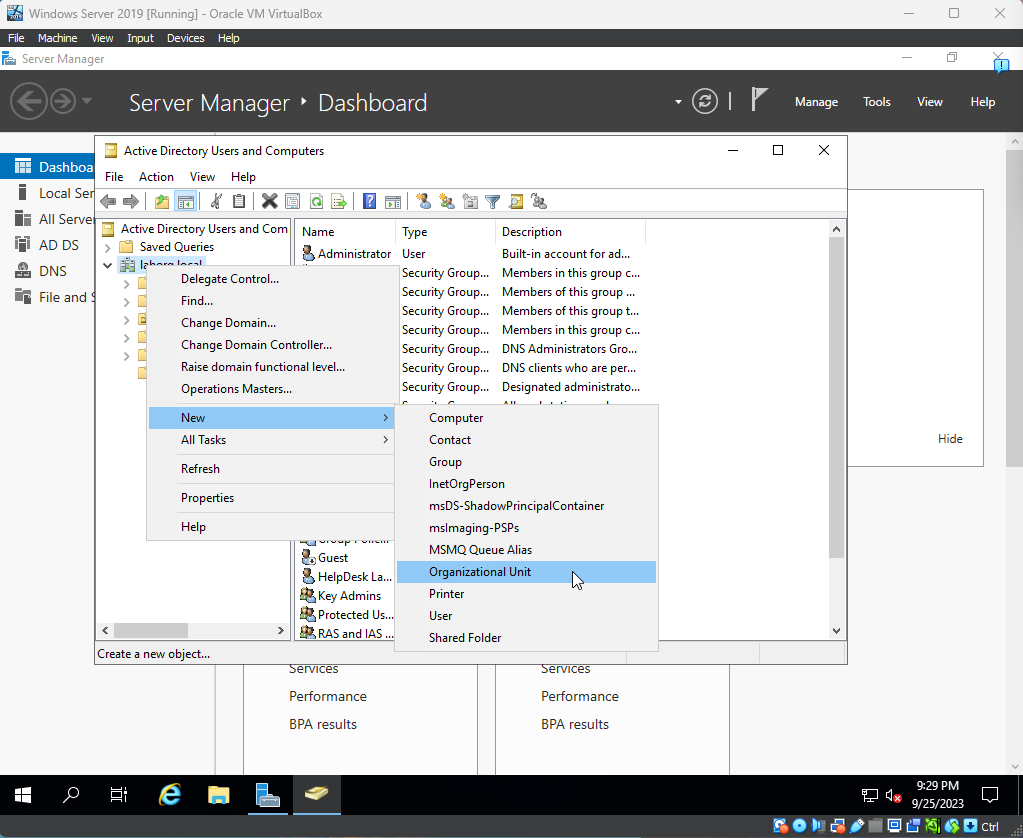Image resolution: width=1023 pixels, height=838 pixels.
Task: Toggle the Show/Hide Action Pane icon
Action: (x=393, y=202)
